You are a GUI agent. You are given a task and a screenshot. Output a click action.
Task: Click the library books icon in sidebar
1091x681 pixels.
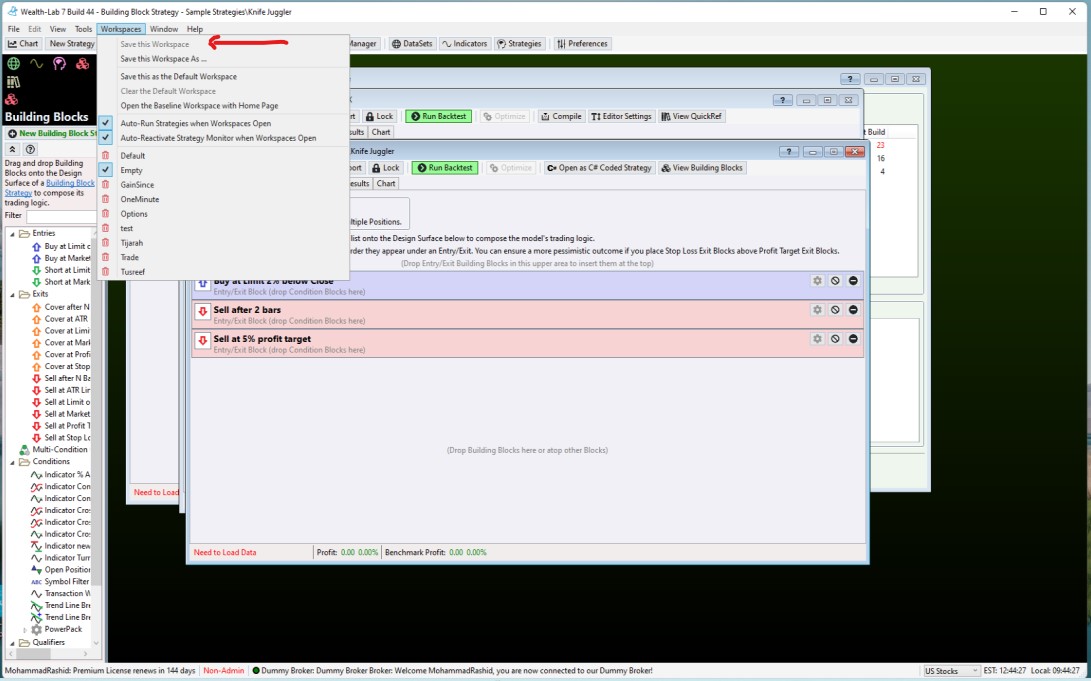click(x=13, y=82)
